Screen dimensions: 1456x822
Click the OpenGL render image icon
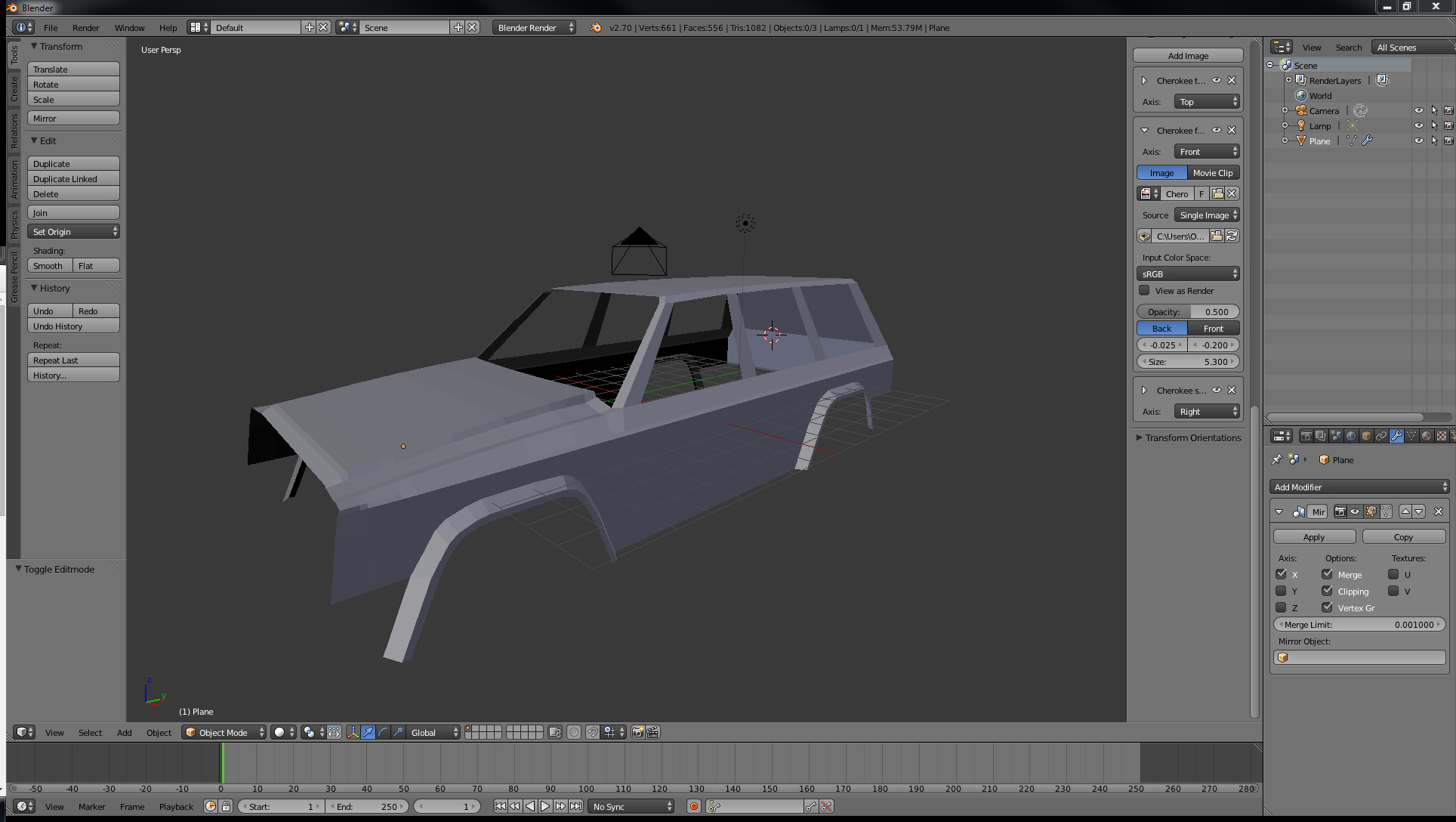637,732
